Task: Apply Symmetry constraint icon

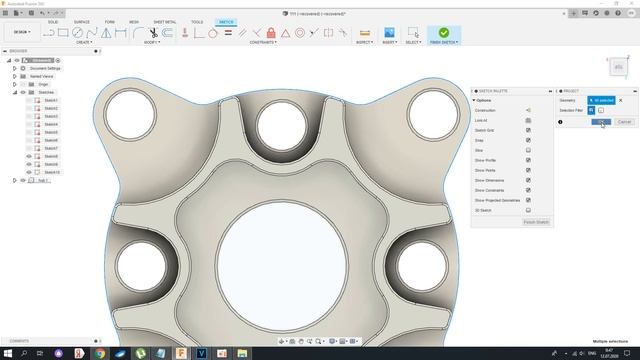Action: click(x=328, y=33)
